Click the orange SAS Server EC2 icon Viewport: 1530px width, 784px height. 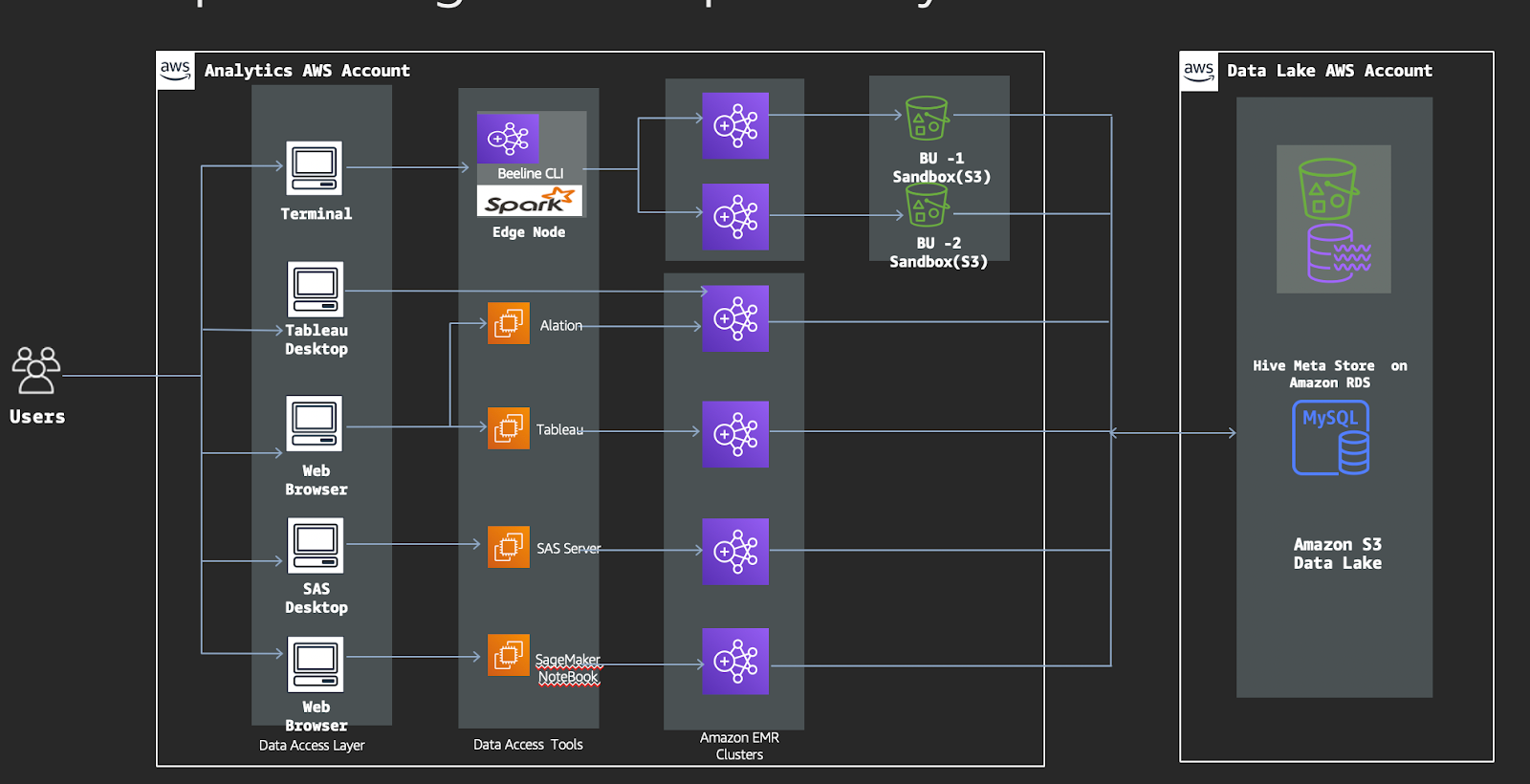(509, 547)
